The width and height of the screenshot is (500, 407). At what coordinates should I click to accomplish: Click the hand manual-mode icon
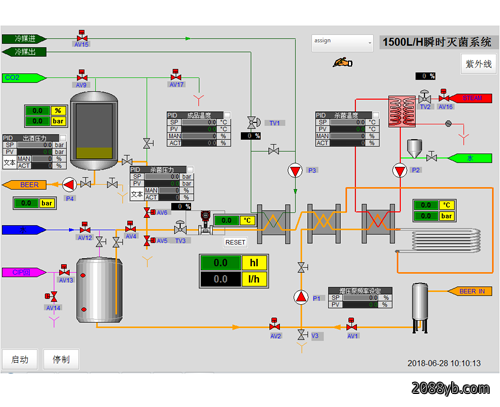343,62
